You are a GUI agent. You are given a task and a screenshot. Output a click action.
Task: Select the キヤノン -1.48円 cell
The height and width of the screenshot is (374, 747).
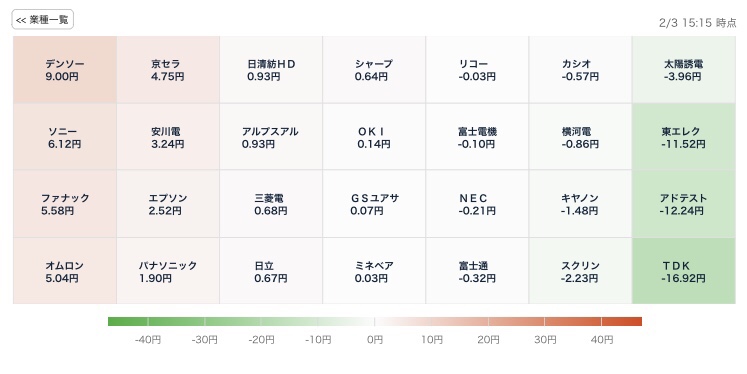[580, 204]
